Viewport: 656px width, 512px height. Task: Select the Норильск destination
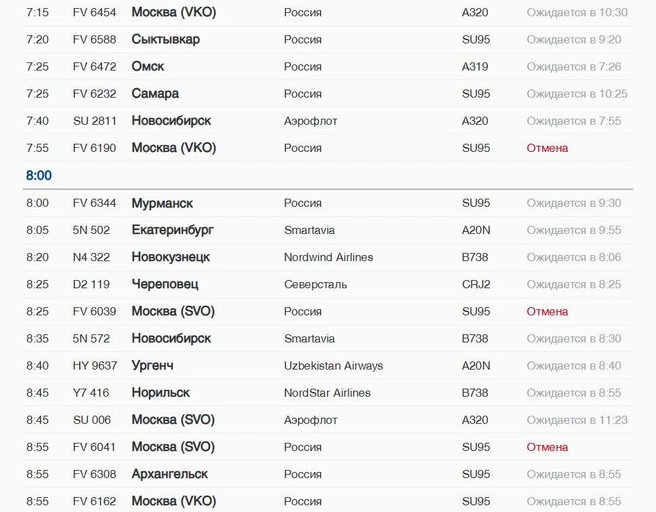point(161,393)
